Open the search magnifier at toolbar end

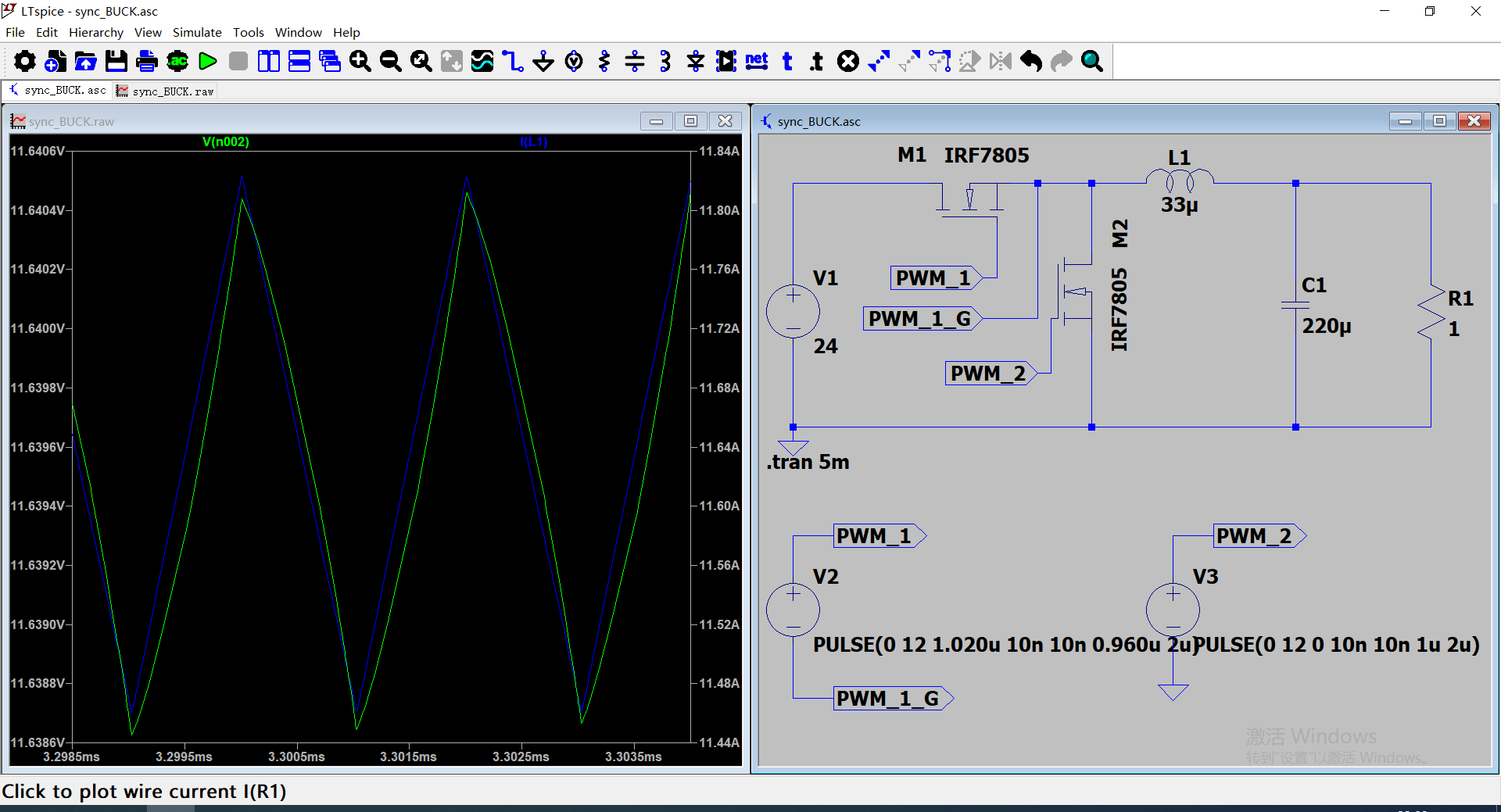(x=1092, y=61)
